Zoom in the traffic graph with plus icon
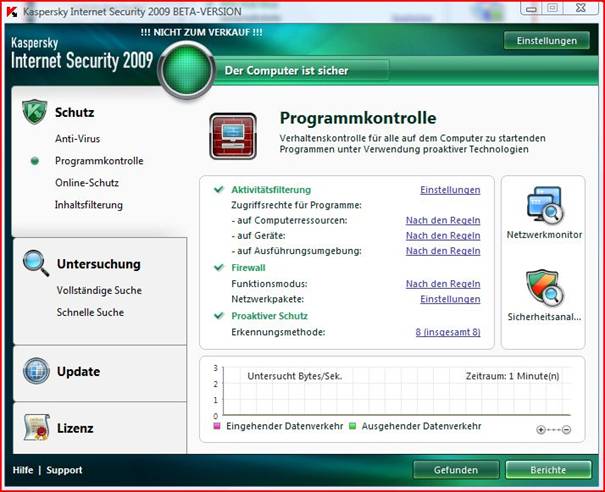 coord(541,429)
